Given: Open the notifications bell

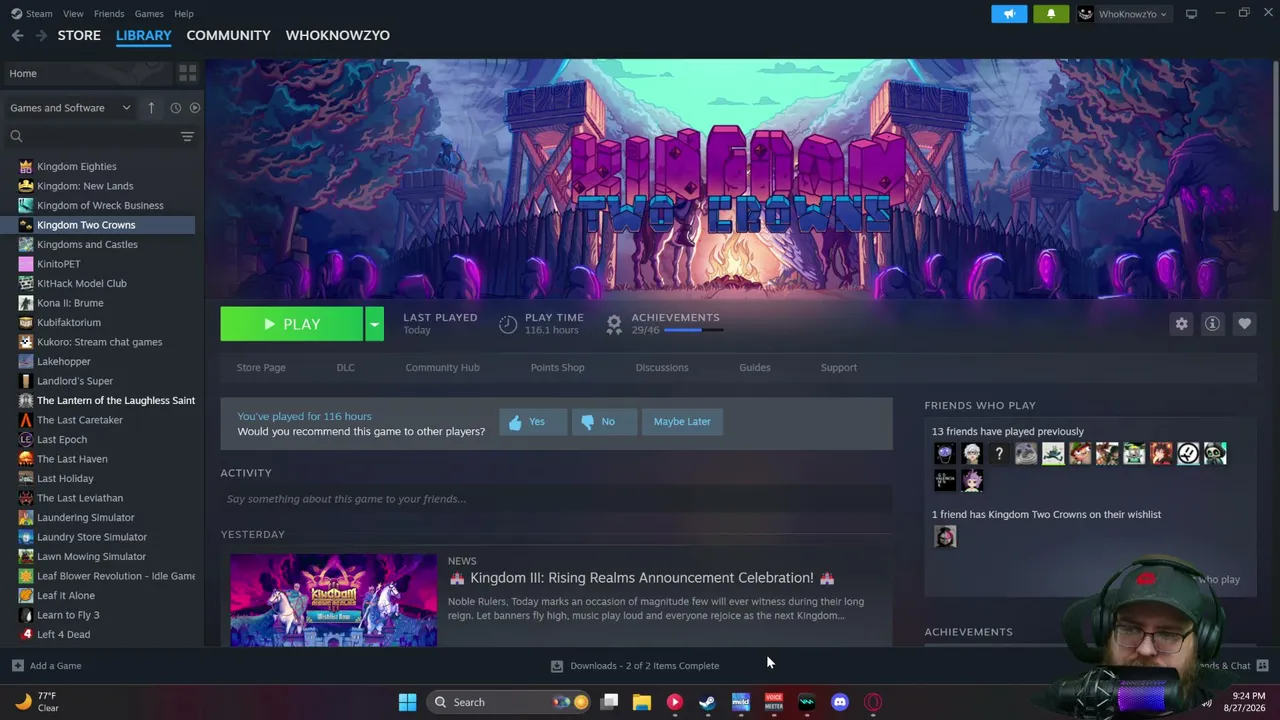Looking at the screenshot, I should 1051,14.
